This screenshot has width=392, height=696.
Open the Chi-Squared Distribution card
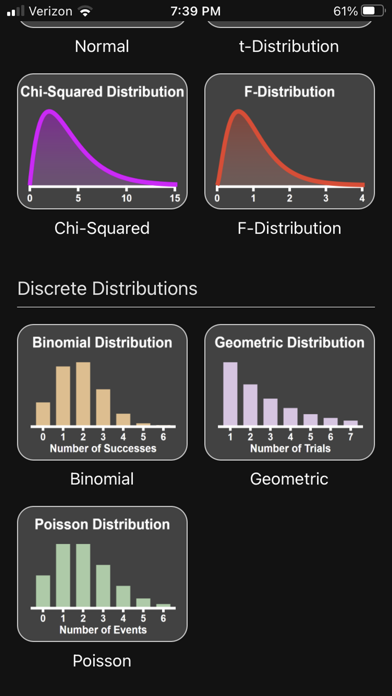[102, 141]
